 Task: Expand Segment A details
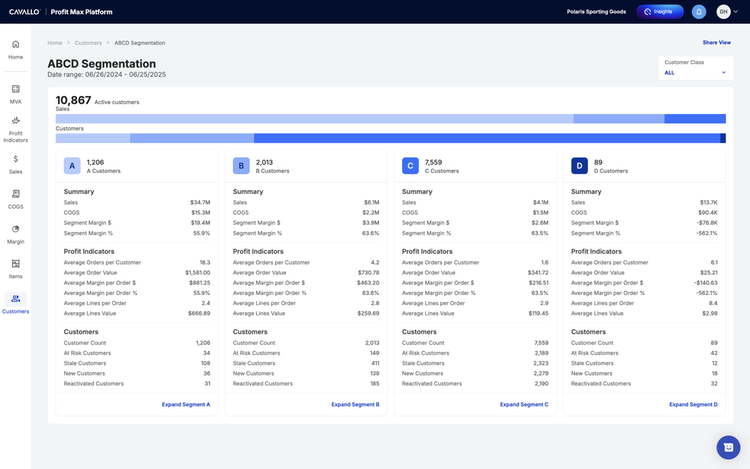click(x=186, y=404)
